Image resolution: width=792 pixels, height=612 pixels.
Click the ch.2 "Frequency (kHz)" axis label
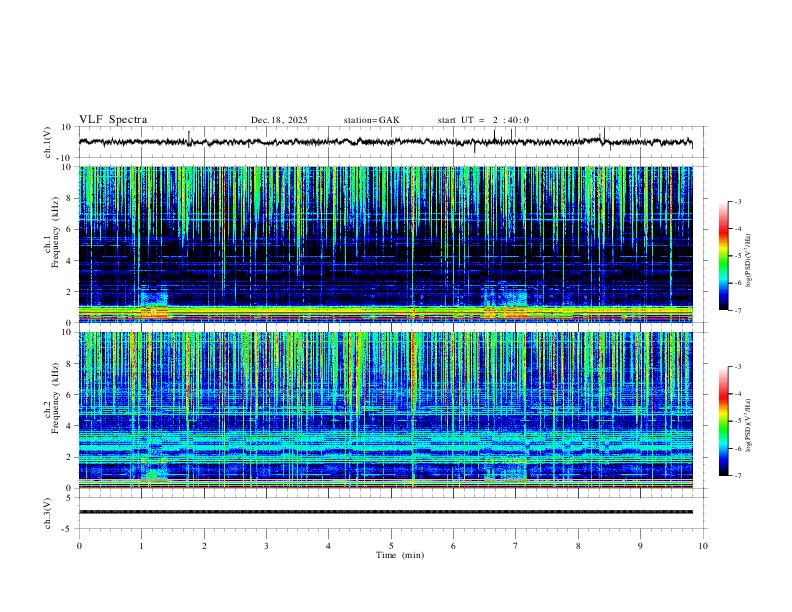pos(56,398)
